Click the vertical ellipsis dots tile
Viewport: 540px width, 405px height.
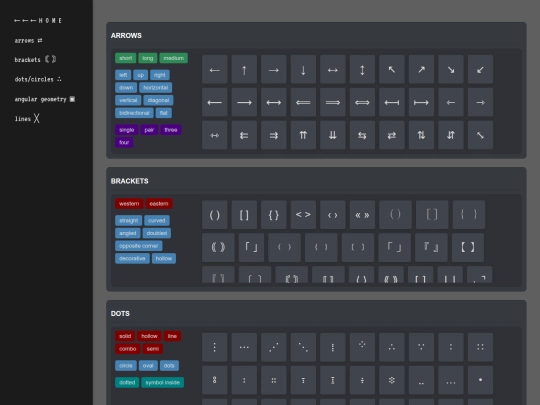215,347
